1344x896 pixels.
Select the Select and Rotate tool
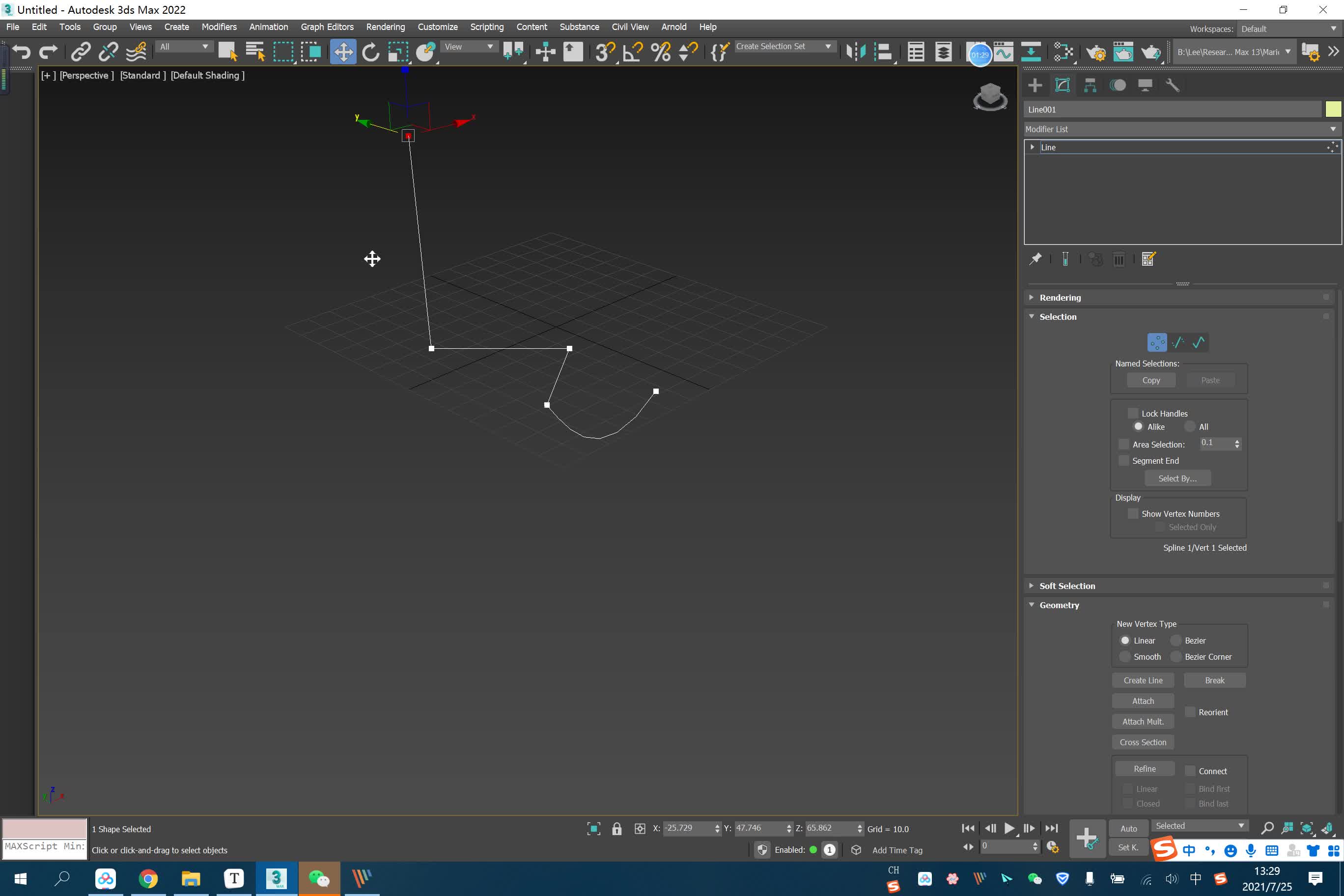coord(370,52)
